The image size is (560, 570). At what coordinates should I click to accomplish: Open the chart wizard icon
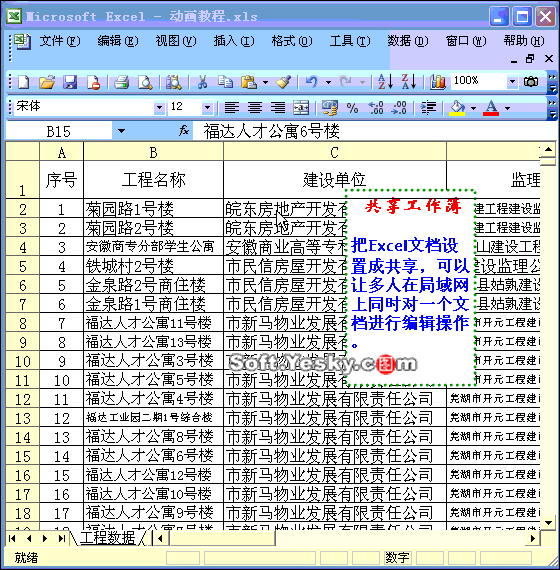tap(437, 82)
